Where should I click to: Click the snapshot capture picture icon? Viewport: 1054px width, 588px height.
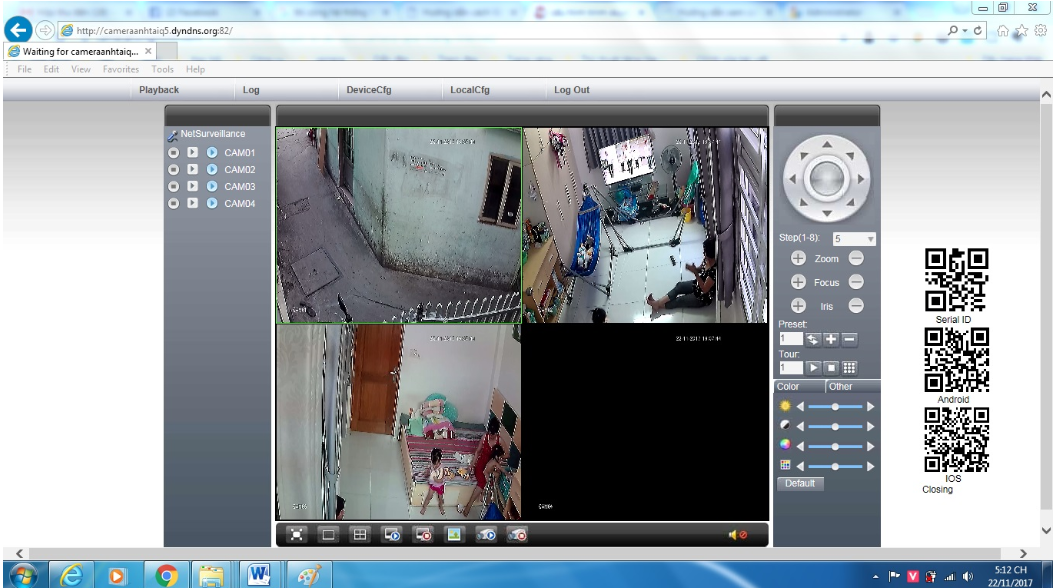(x=454, y=535)
